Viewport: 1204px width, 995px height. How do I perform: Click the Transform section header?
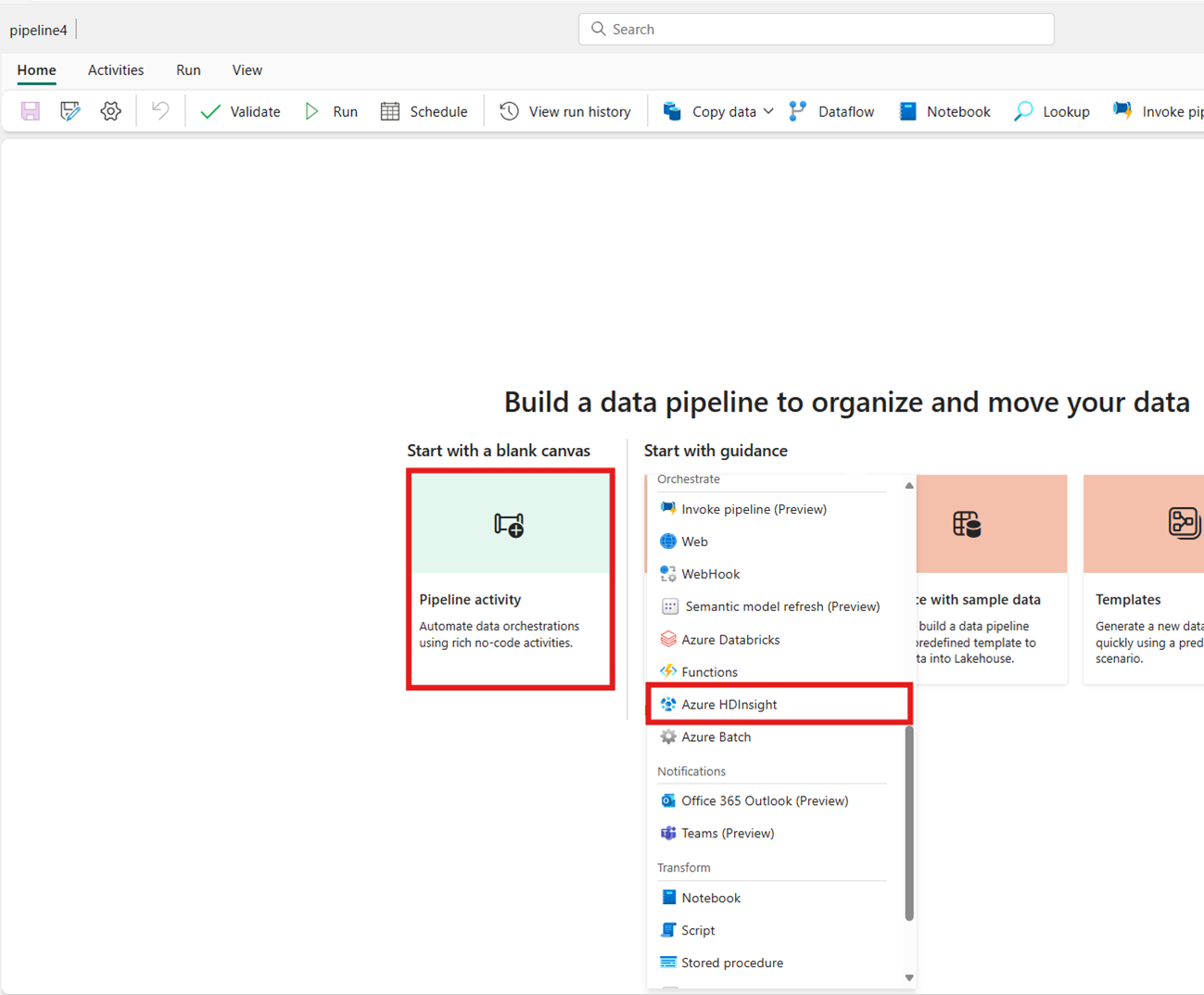[x=684, y=868]
